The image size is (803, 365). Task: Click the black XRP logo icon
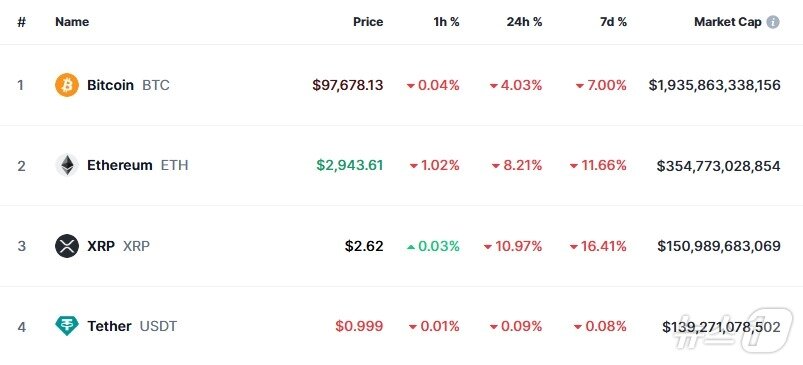[x=67, y=246]
